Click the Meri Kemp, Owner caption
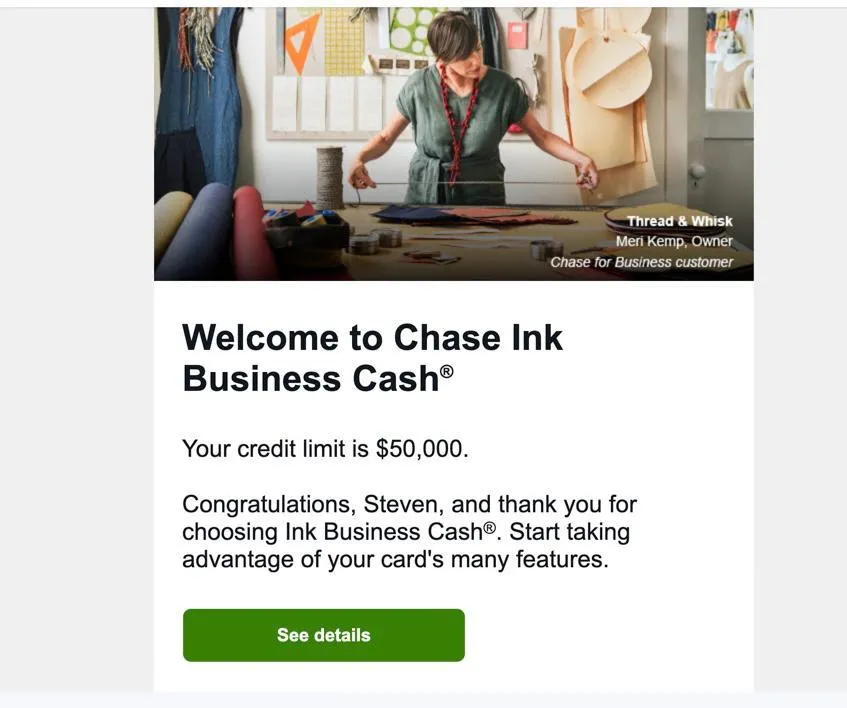The image size is (847, 708). click(x=674, y=241)
